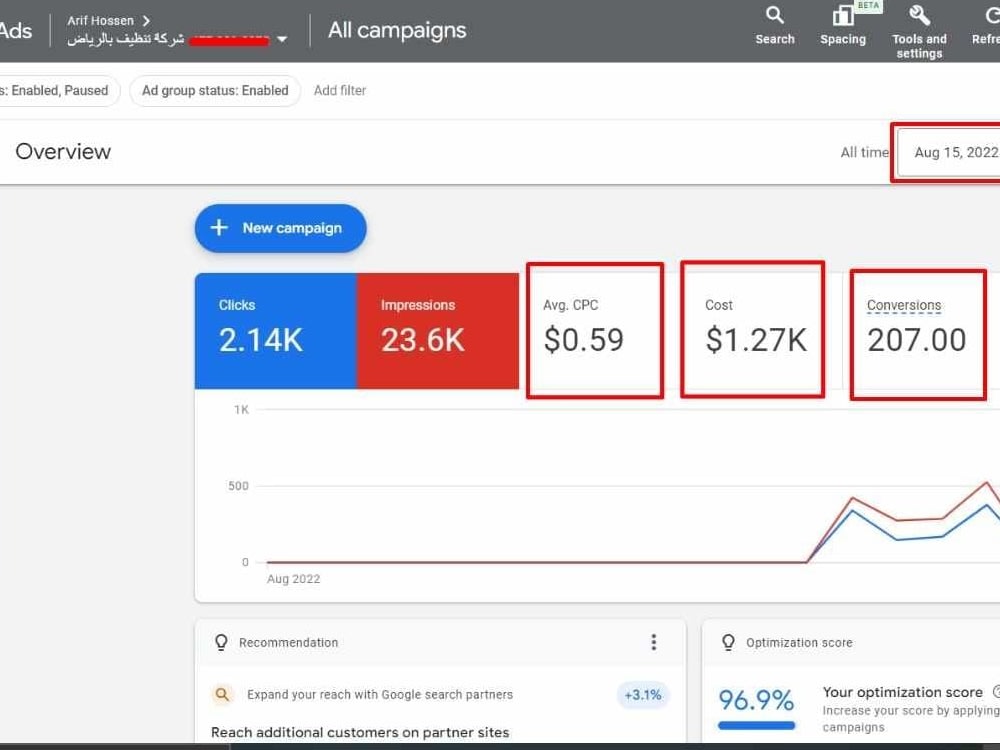Open account selector dropdown arrow

[282, 39]
